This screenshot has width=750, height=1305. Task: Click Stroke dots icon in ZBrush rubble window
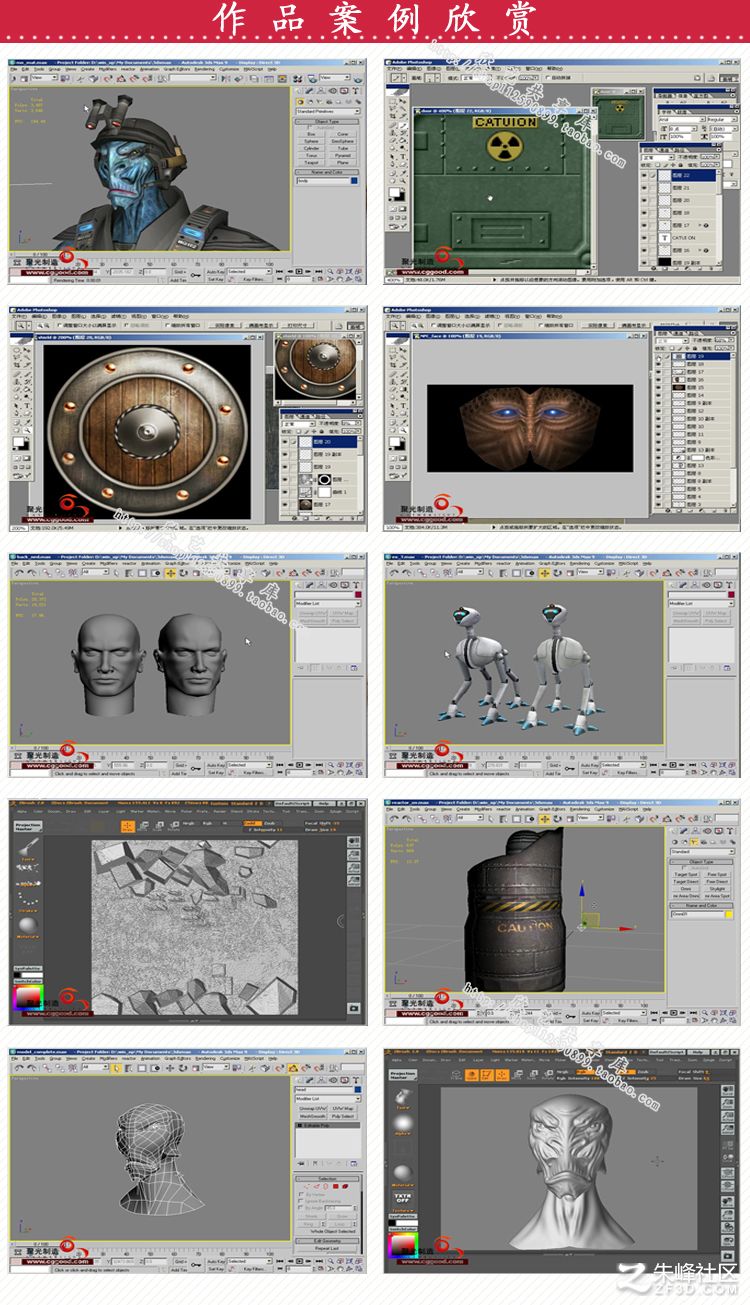(x=27, y=897)
